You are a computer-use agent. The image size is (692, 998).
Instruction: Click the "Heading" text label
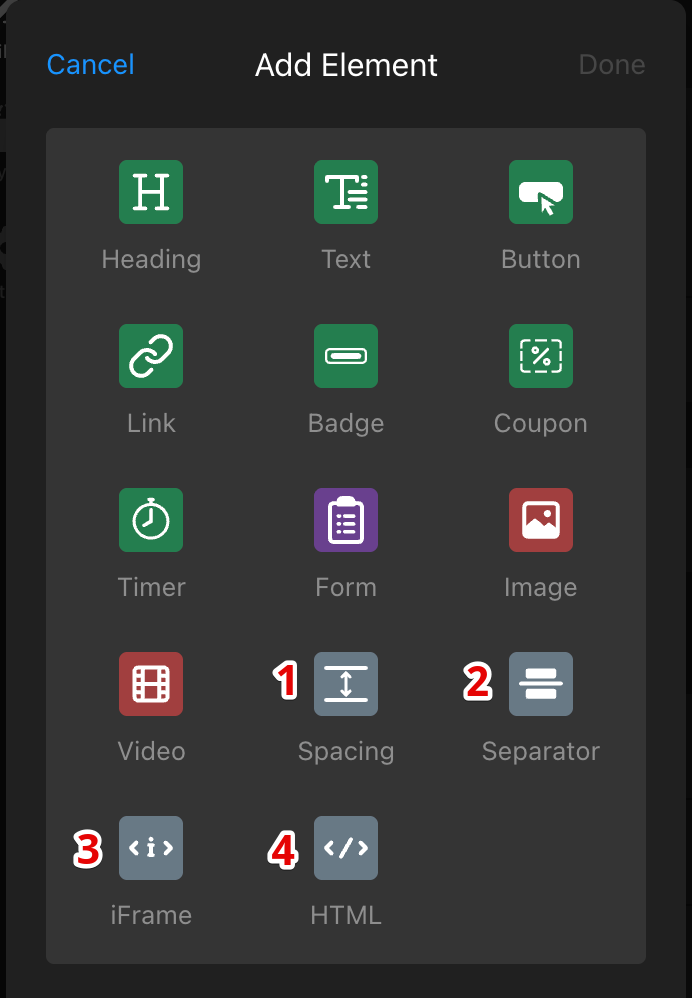click(x=151, y=259)
